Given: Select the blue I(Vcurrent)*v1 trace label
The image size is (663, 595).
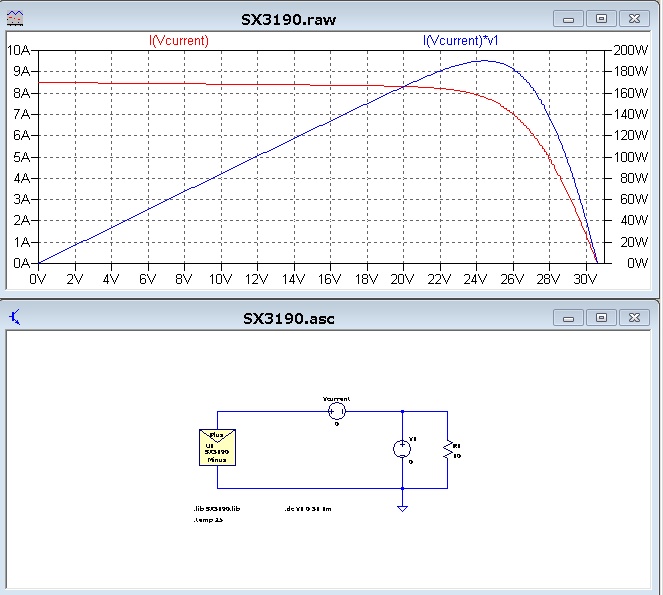Looking at the screenshot, I should (x=460, y=41).
